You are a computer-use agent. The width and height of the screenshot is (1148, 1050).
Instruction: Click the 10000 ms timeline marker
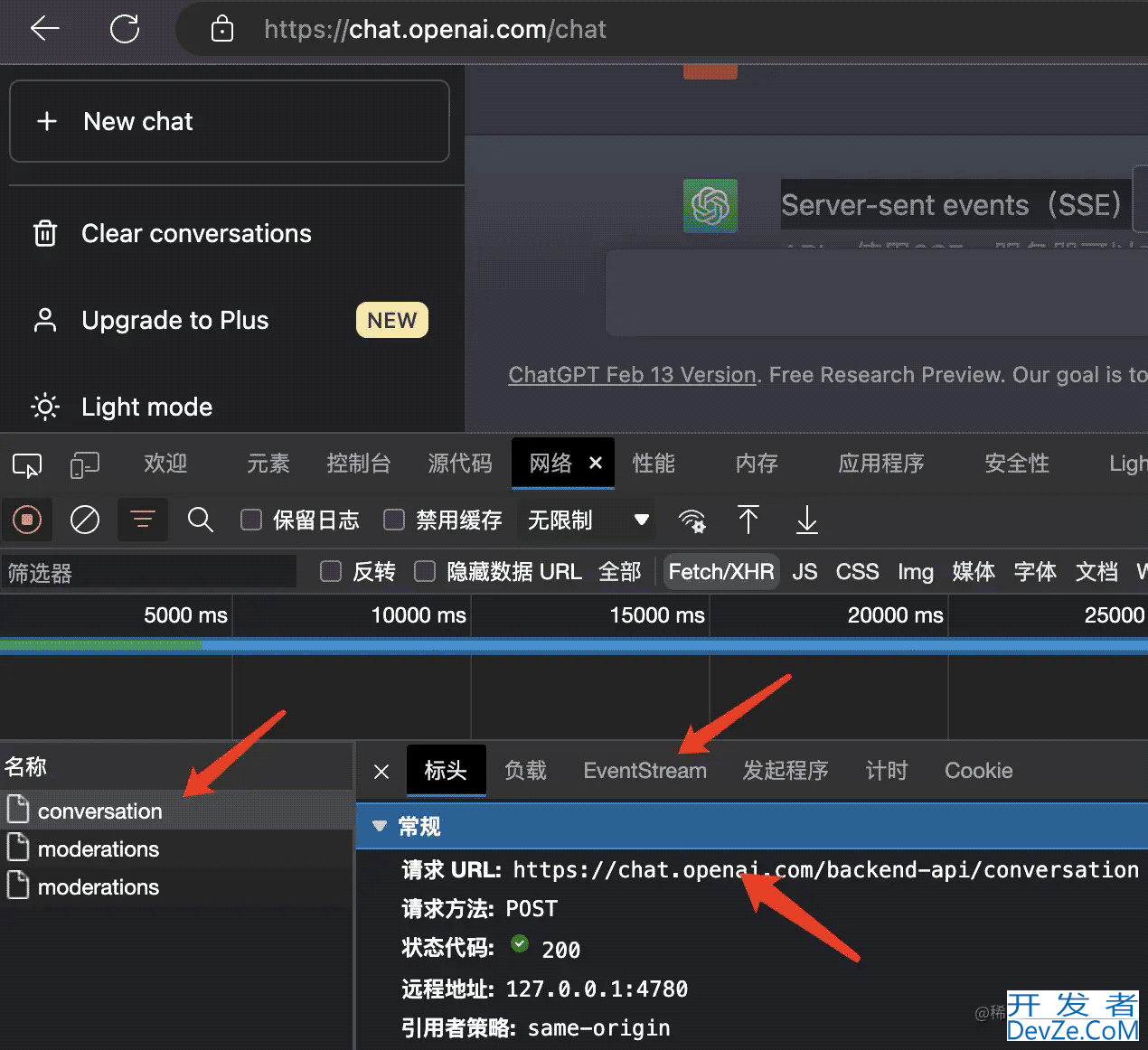(x=419, y=615)
